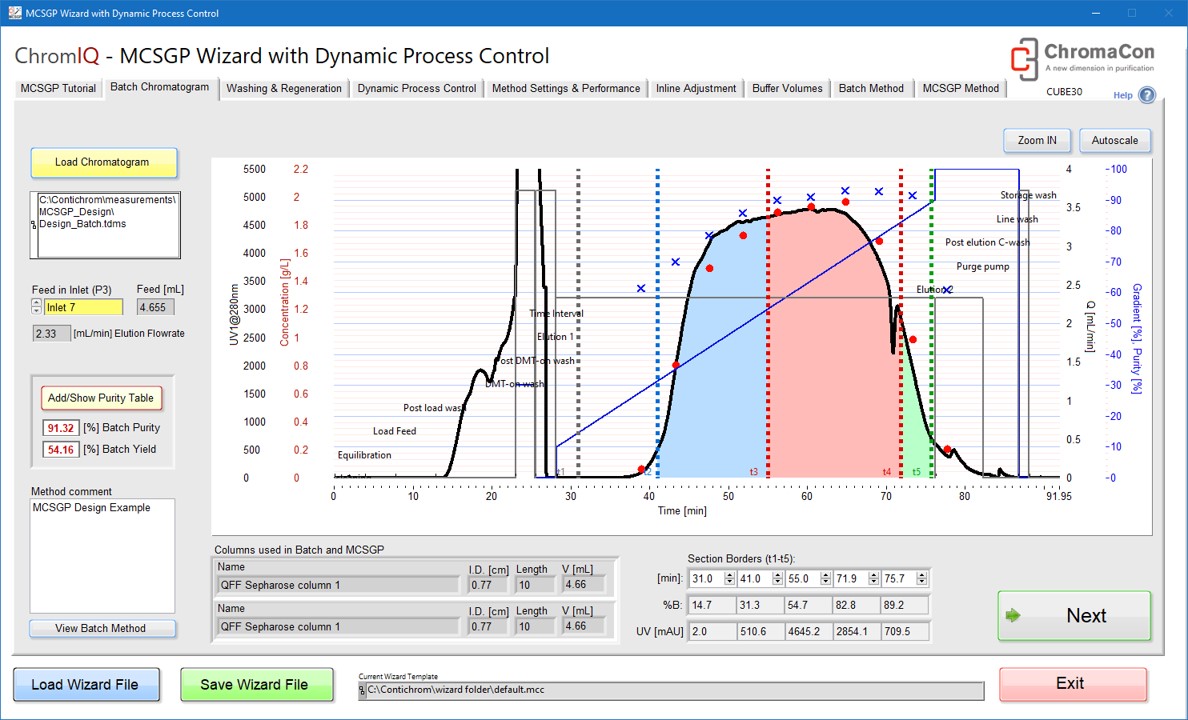This screenshot has width=1188, height=720.
Task: Click the application icon in title bar
Action: pyautogui.click(x=13, y=13)
